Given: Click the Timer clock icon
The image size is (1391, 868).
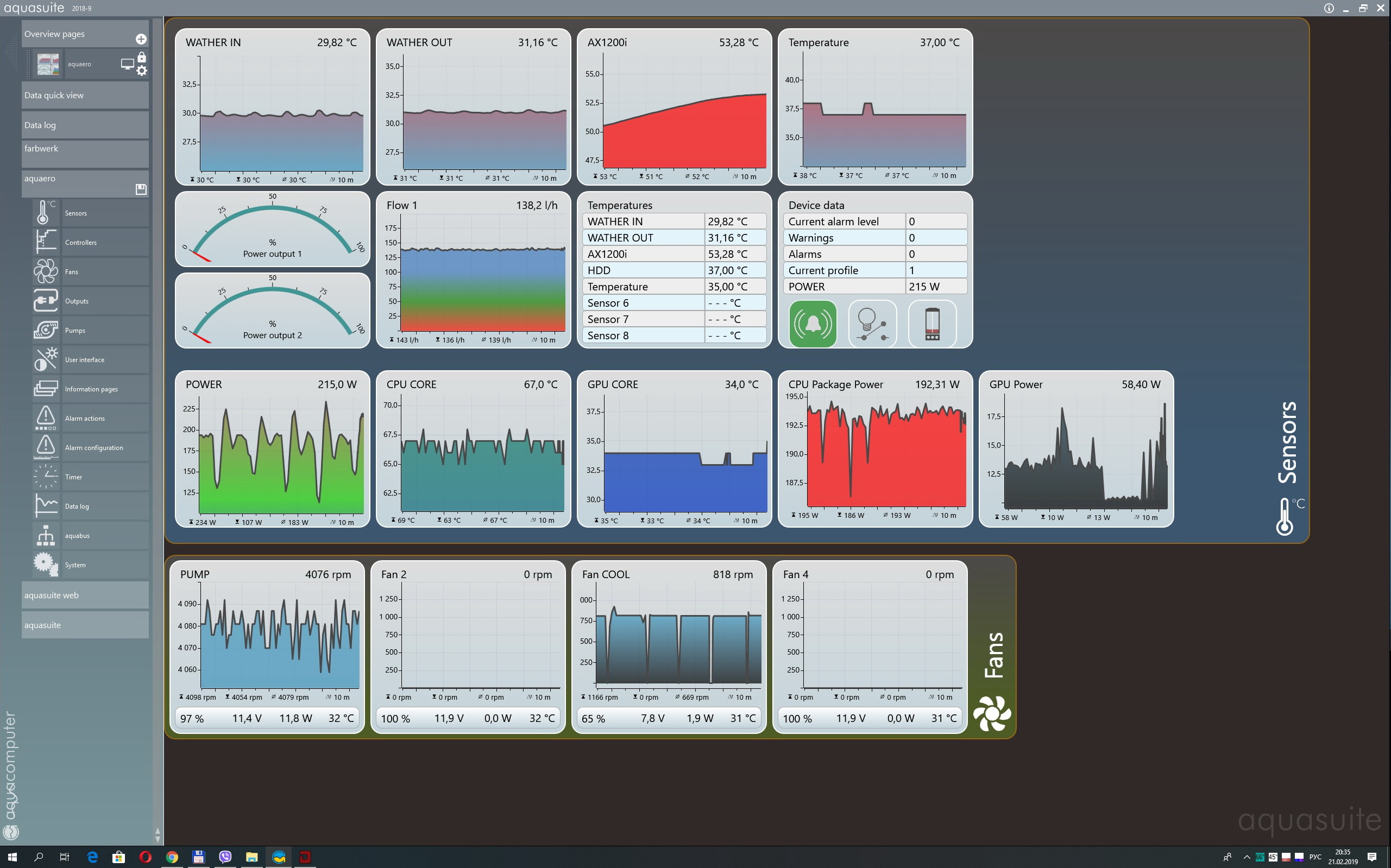Looking at the screenshot, I should tap(46, 477).
